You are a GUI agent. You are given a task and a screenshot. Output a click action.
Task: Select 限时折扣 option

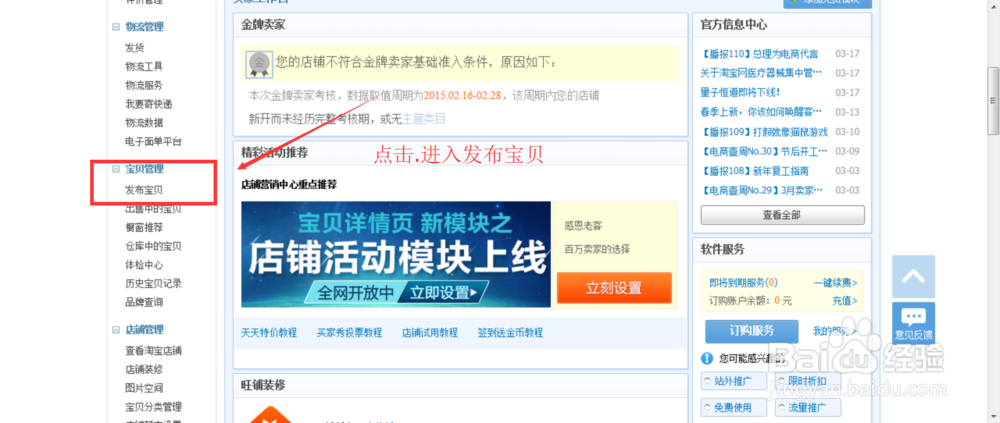click(808, 382)
